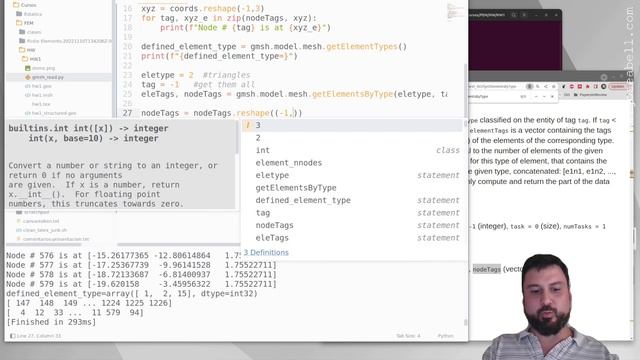Click the defined_element_type output line
640x360 pixels.
(132, 293)
